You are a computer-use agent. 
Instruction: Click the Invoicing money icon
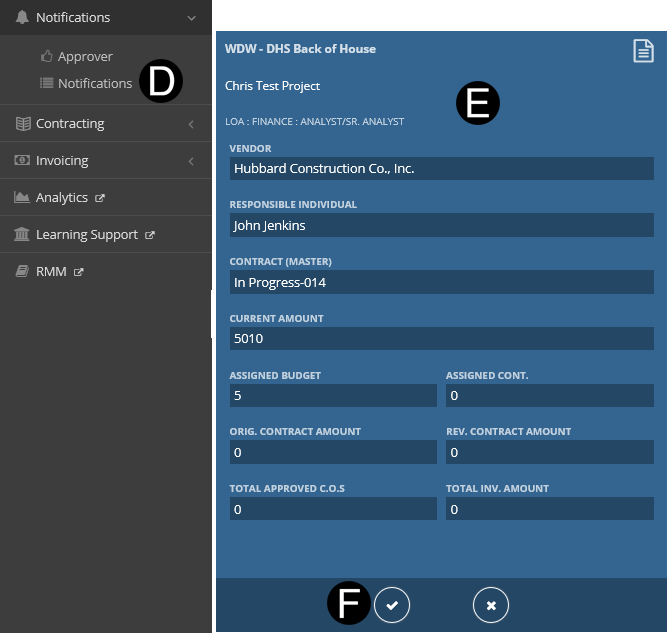(x=22, y=161)
